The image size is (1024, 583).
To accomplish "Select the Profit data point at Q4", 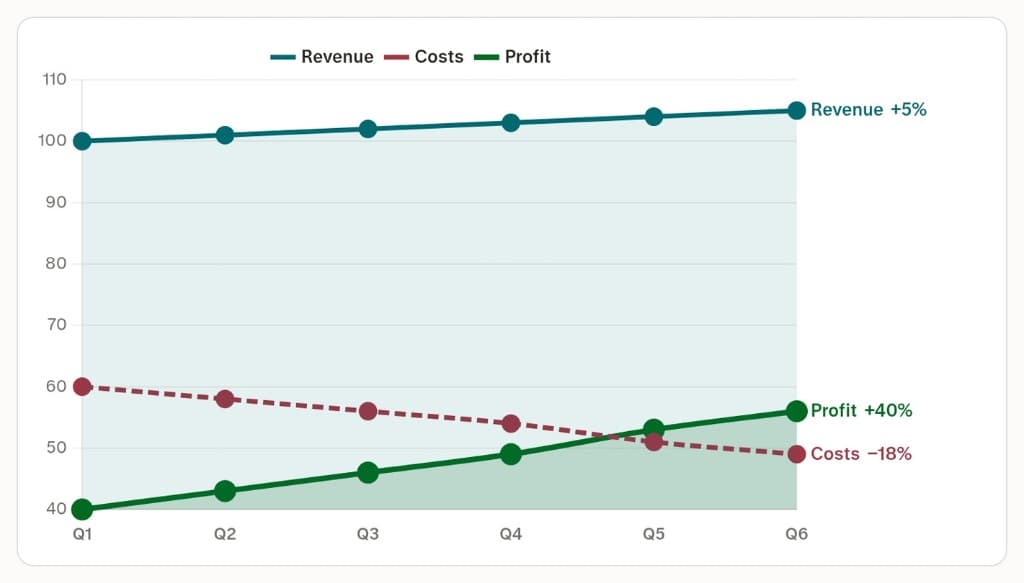I will 511,454.
